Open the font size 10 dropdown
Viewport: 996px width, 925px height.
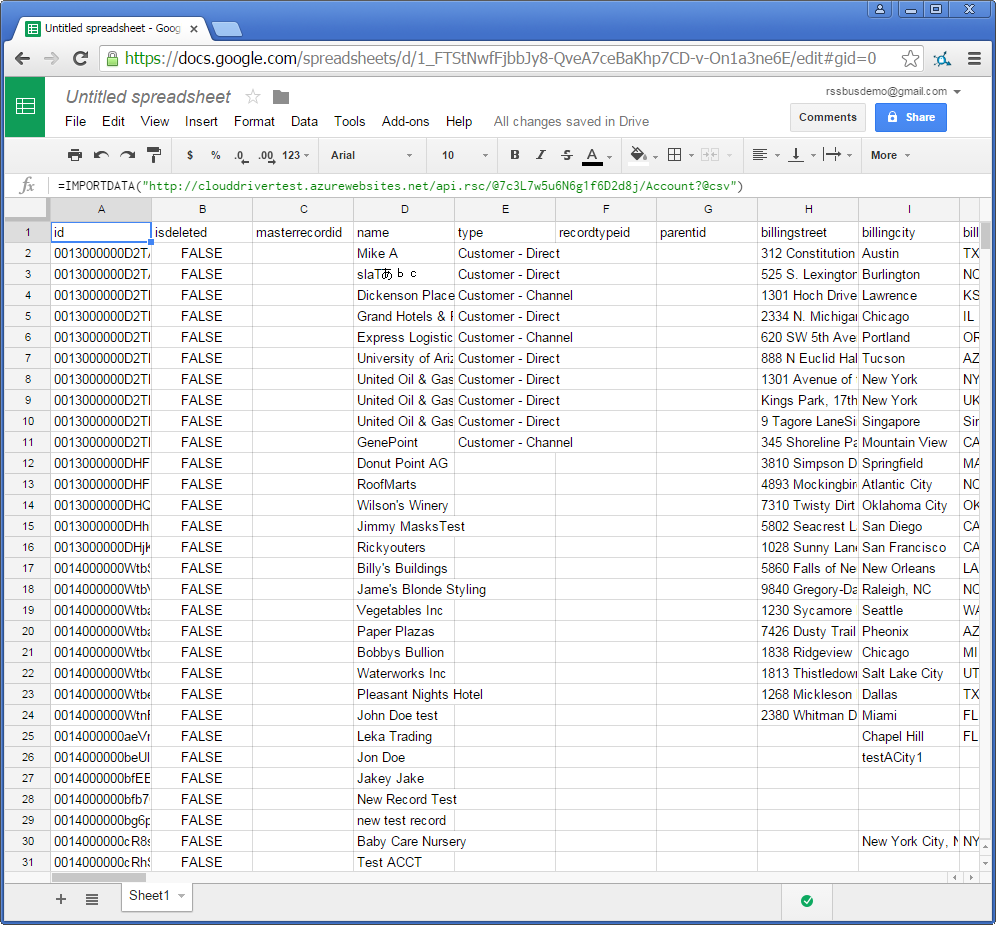tap(465, 155)
